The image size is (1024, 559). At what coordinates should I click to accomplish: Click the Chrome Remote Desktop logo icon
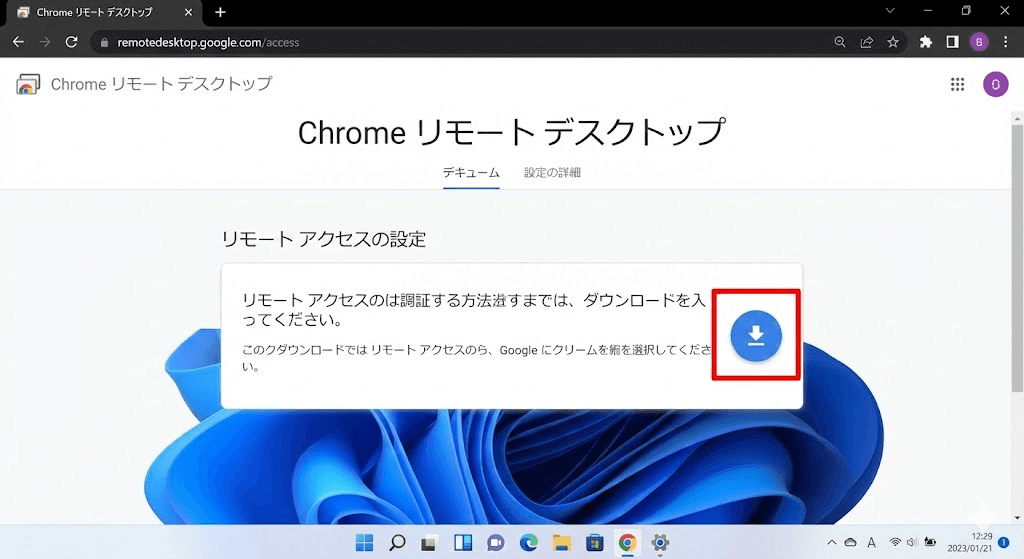point(27,84)
